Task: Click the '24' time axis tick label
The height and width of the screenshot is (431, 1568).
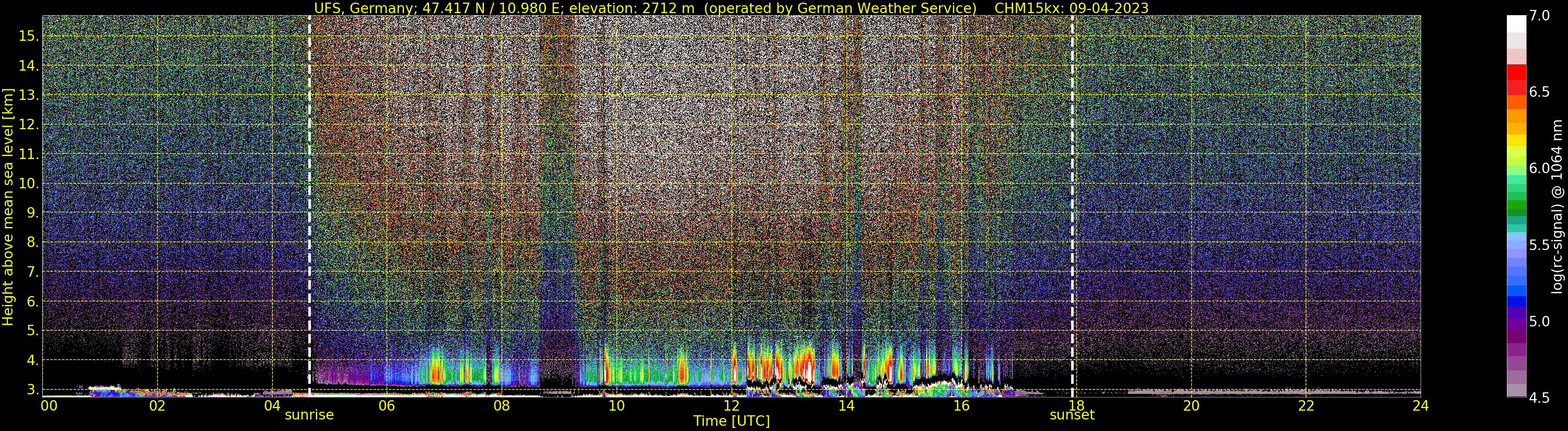Action: 1421,405
